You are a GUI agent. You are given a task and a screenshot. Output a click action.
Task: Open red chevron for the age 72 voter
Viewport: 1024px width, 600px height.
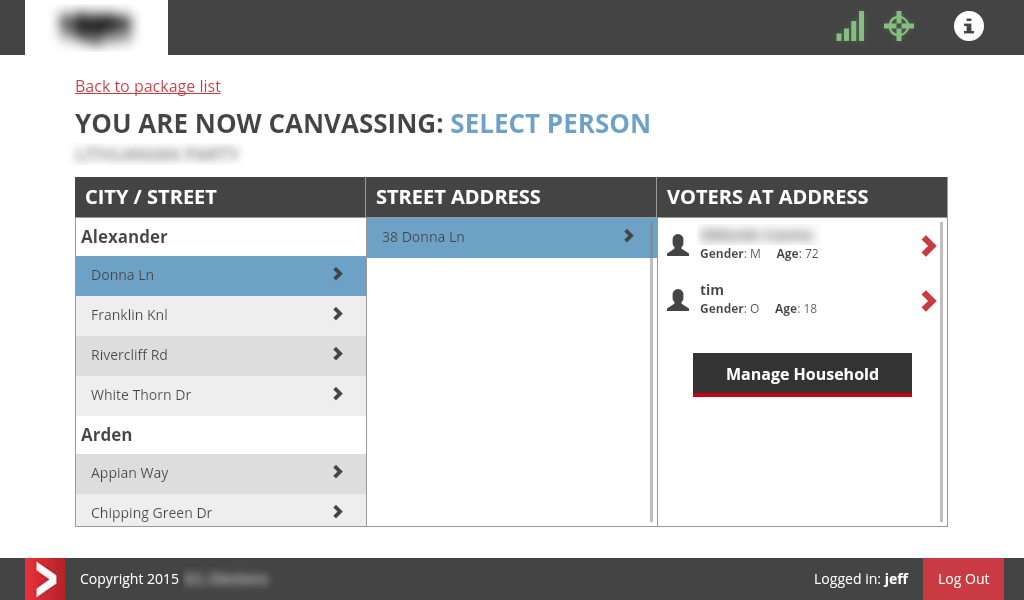tap(928, 245)
